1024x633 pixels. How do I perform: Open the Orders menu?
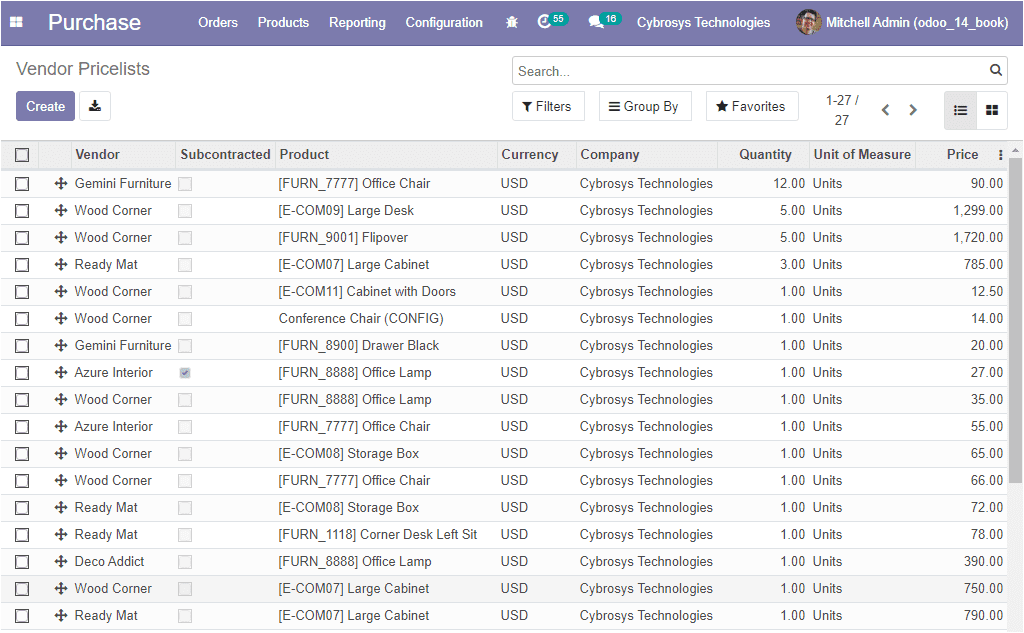click(x=218, y=22)
